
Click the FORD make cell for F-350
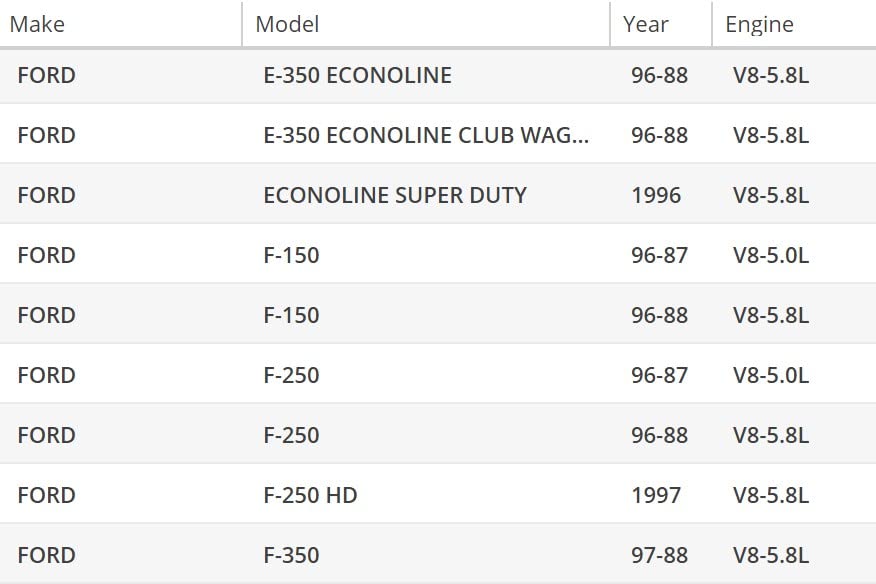[46, 555]
